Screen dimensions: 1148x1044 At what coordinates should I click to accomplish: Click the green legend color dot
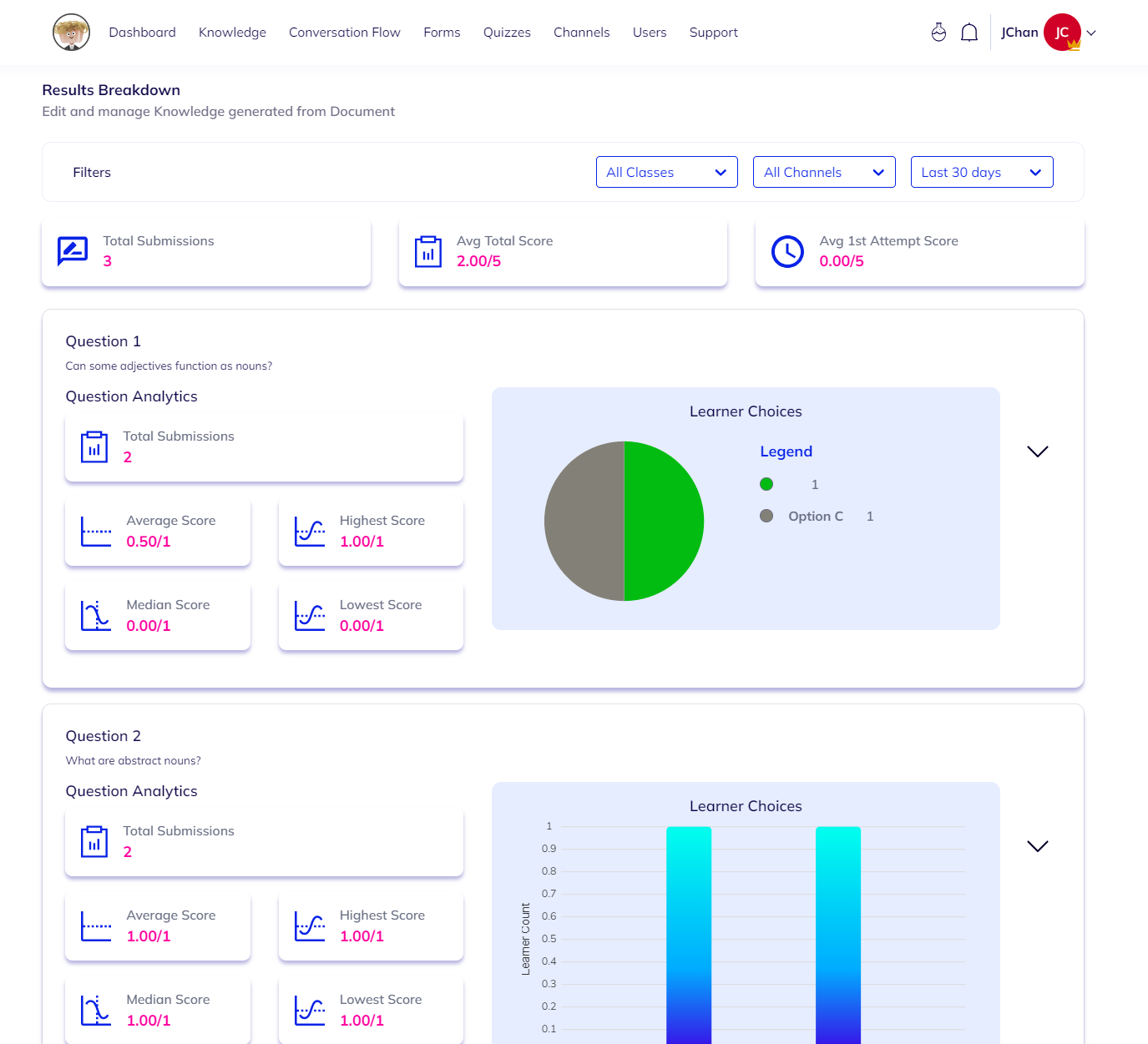(x=766, y=484)
